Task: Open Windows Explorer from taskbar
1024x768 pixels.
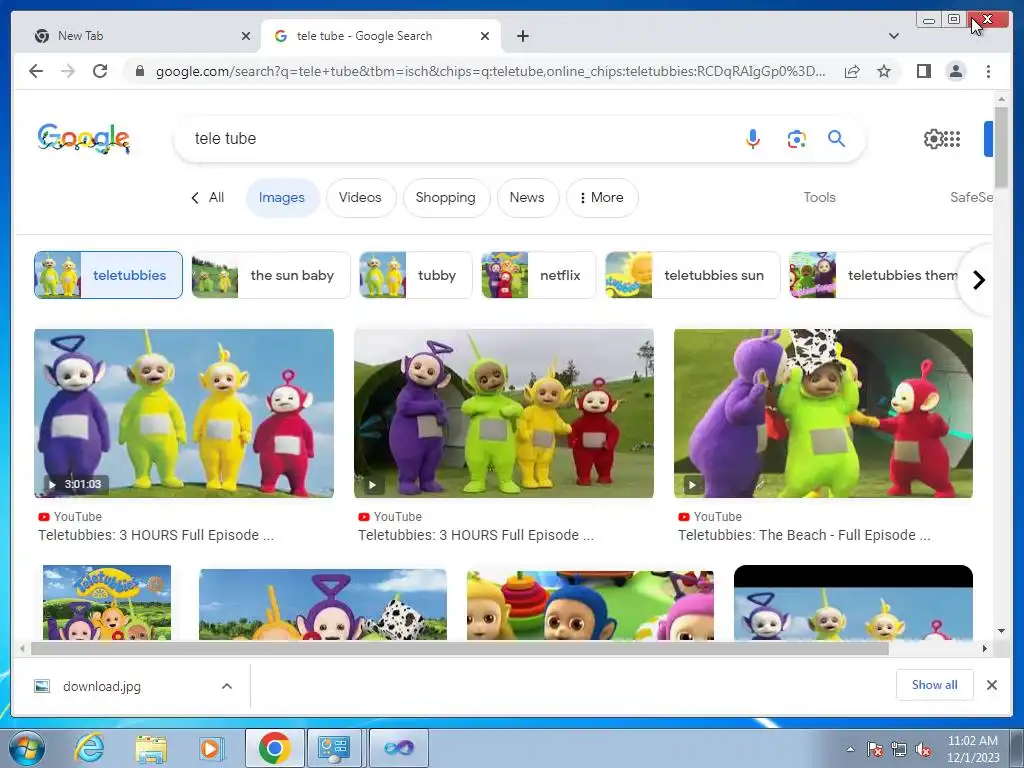Action: (x=151, y=748)
